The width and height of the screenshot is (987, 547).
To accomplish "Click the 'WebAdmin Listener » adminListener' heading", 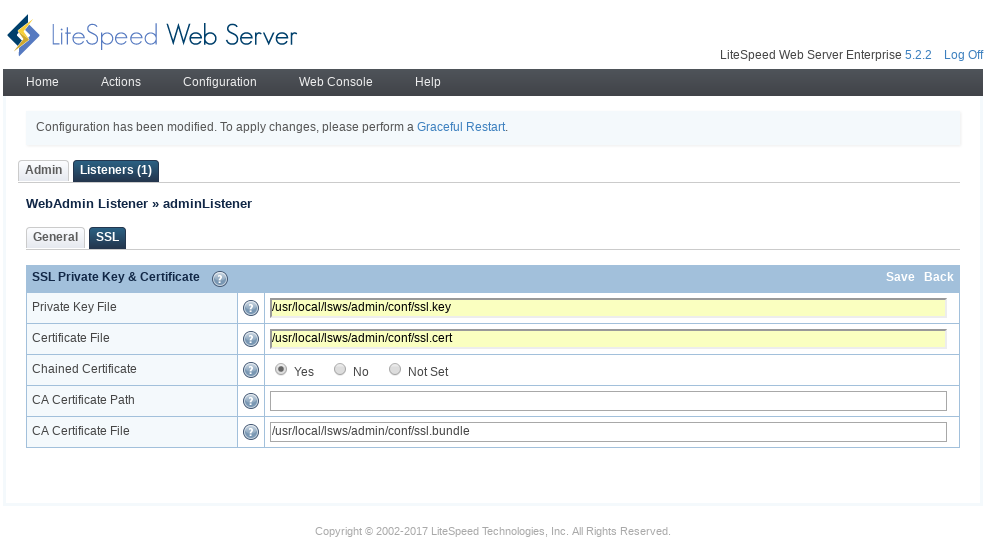I will (x=138, y=204).
